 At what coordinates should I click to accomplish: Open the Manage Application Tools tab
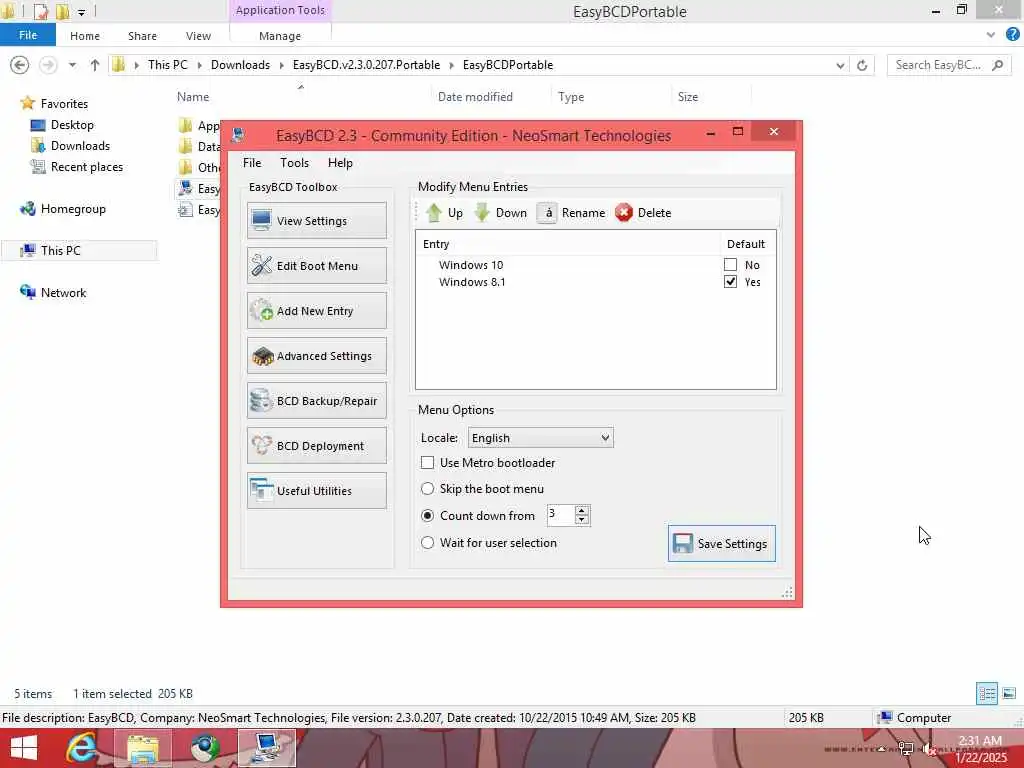tap(280, 36)
